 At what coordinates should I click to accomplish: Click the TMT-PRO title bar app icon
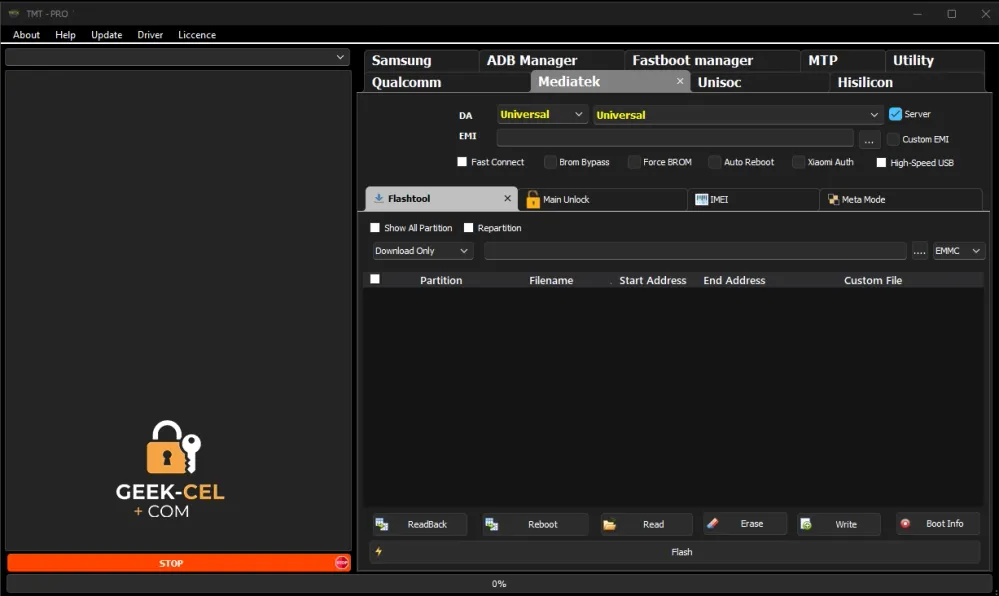[13, 13]
